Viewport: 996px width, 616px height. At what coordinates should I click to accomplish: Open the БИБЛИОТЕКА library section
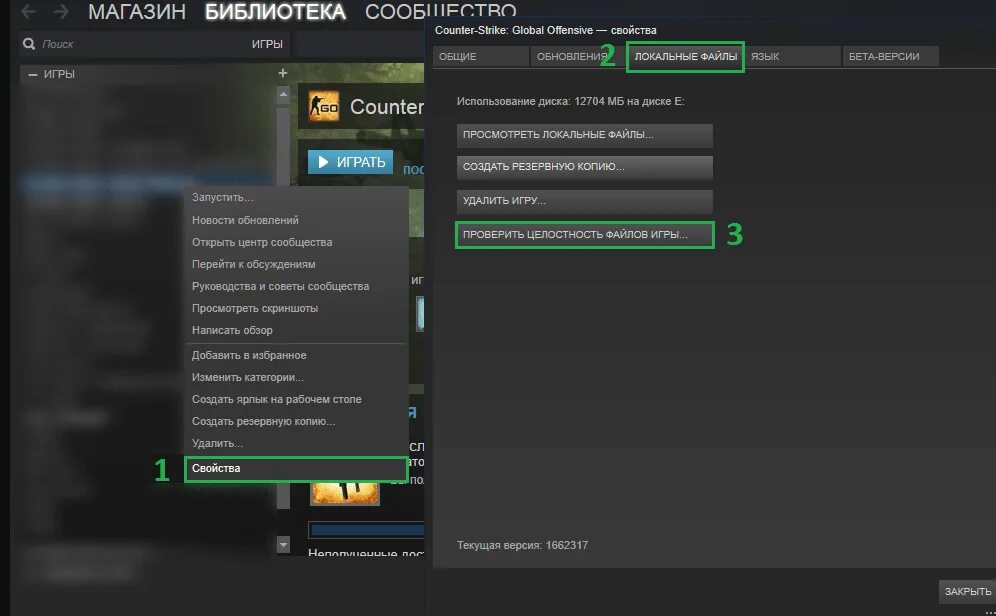(275, 11)
